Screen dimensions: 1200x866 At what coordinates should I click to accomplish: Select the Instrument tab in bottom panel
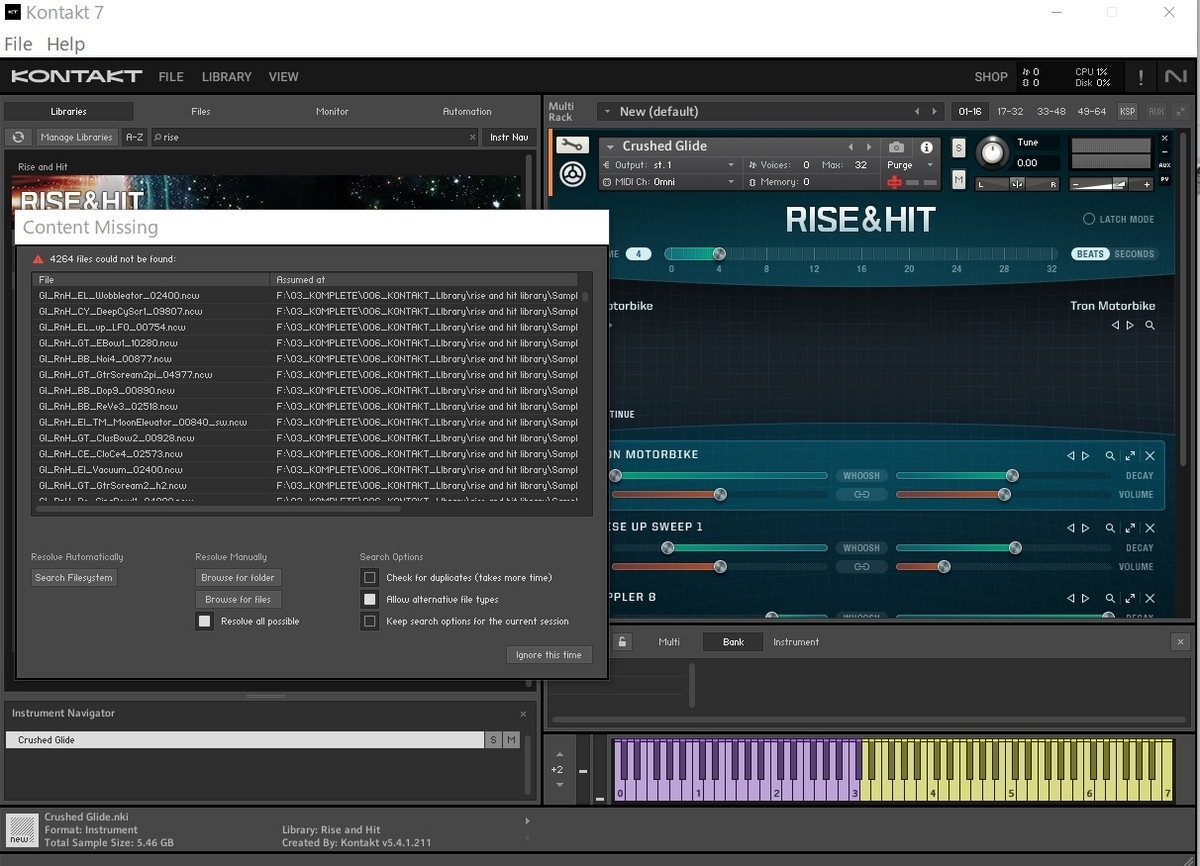pos(796,642)
